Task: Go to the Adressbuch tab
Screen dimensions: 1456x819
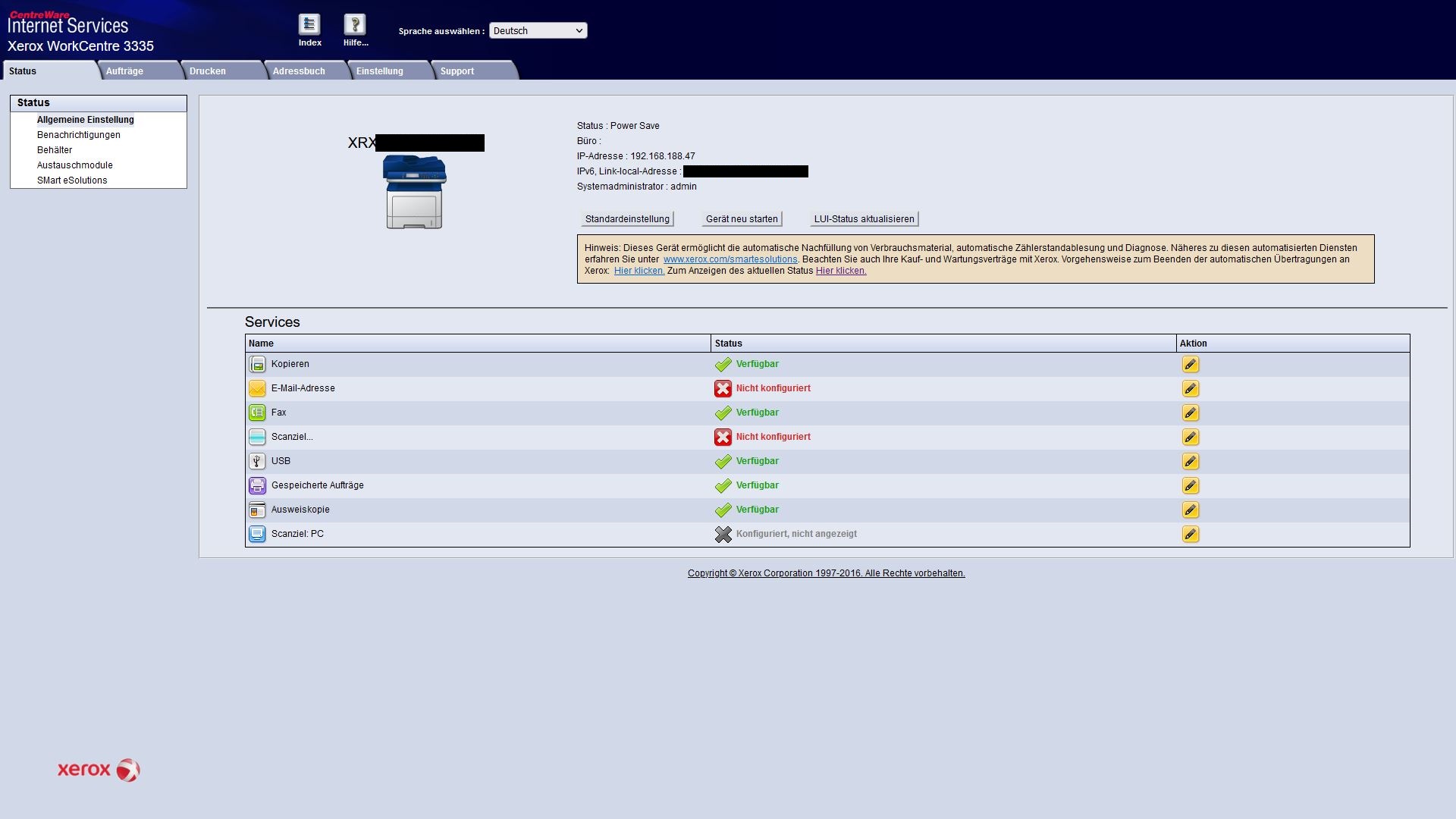Action: (x=299, y=71)
